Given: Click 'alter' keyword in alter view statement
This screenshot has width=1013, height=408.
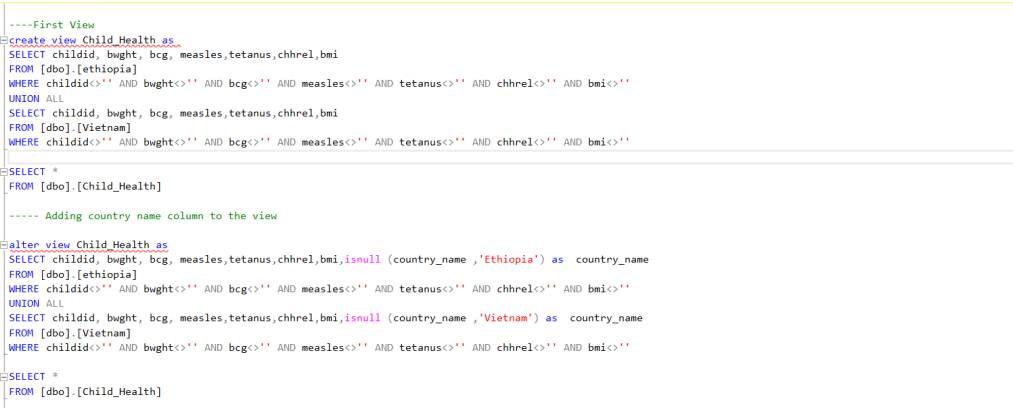Looking at the screenshot, I should (x=24, y=245).
